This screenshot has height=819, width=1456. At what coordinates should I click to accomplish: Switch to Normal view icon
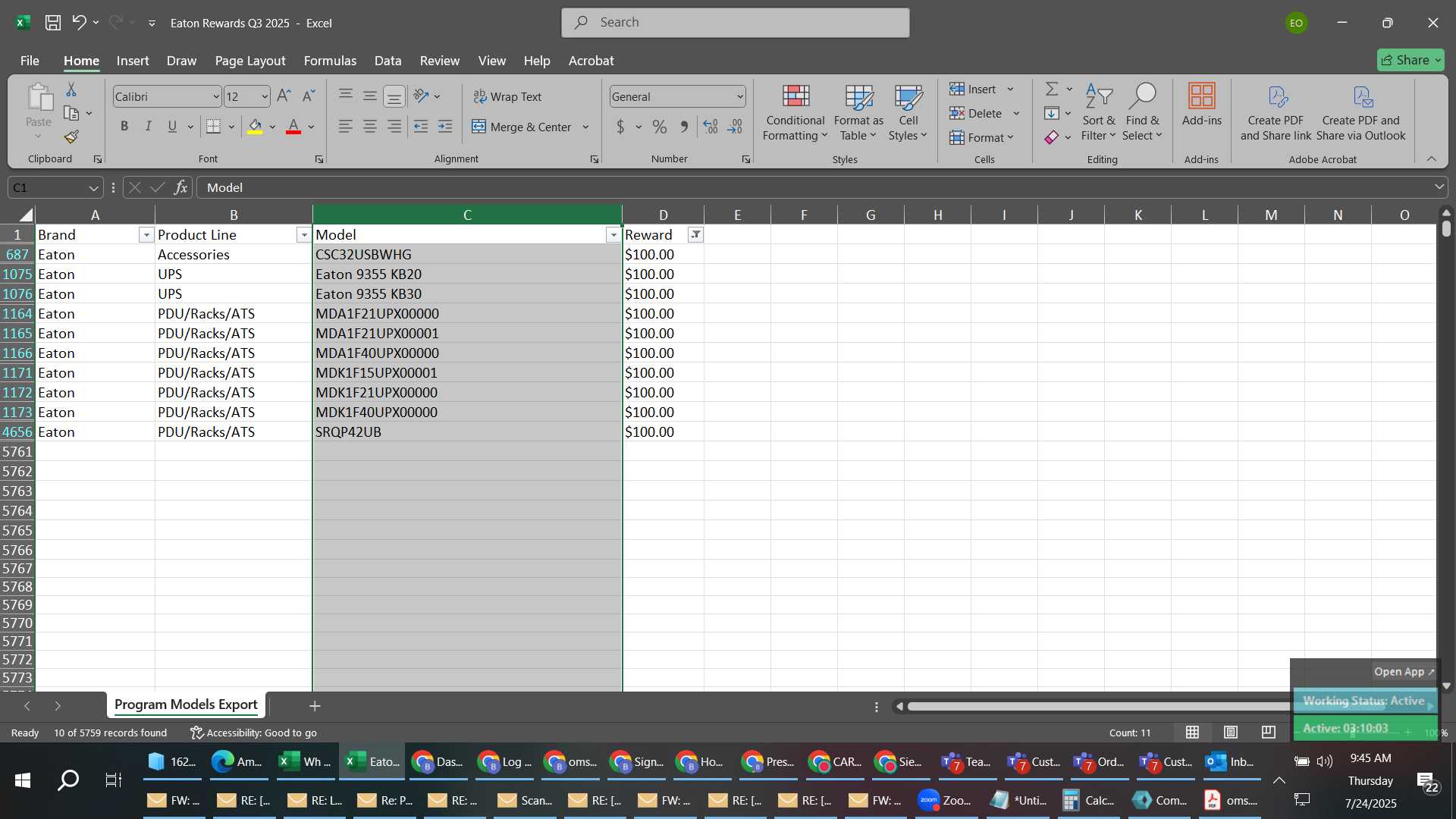tap(1193, 732)
